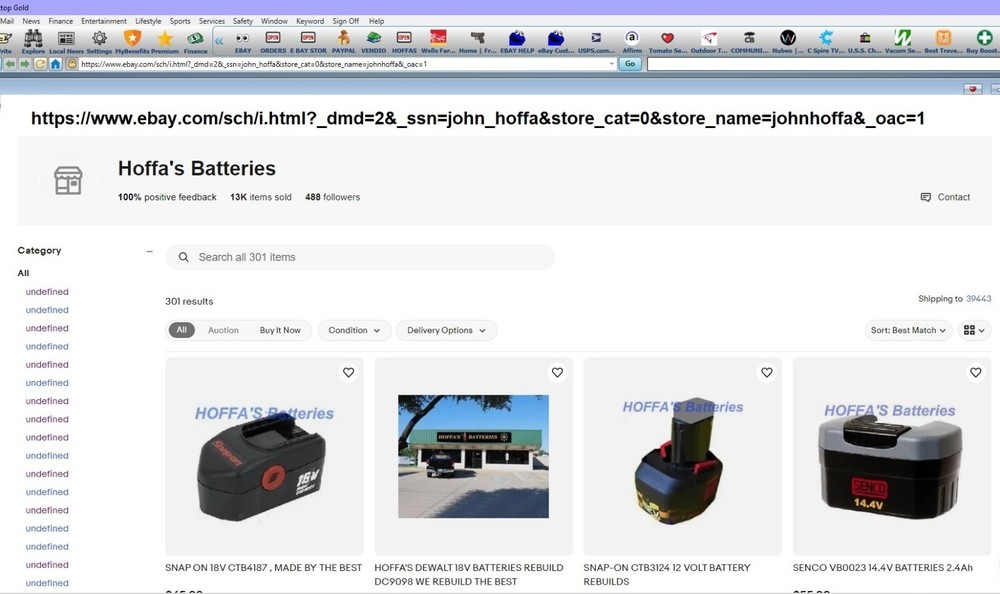Open the EBAY favorites shortcut
This screenshot has height=594, width=1000.
pyautogui.click(x=243, y=41)
